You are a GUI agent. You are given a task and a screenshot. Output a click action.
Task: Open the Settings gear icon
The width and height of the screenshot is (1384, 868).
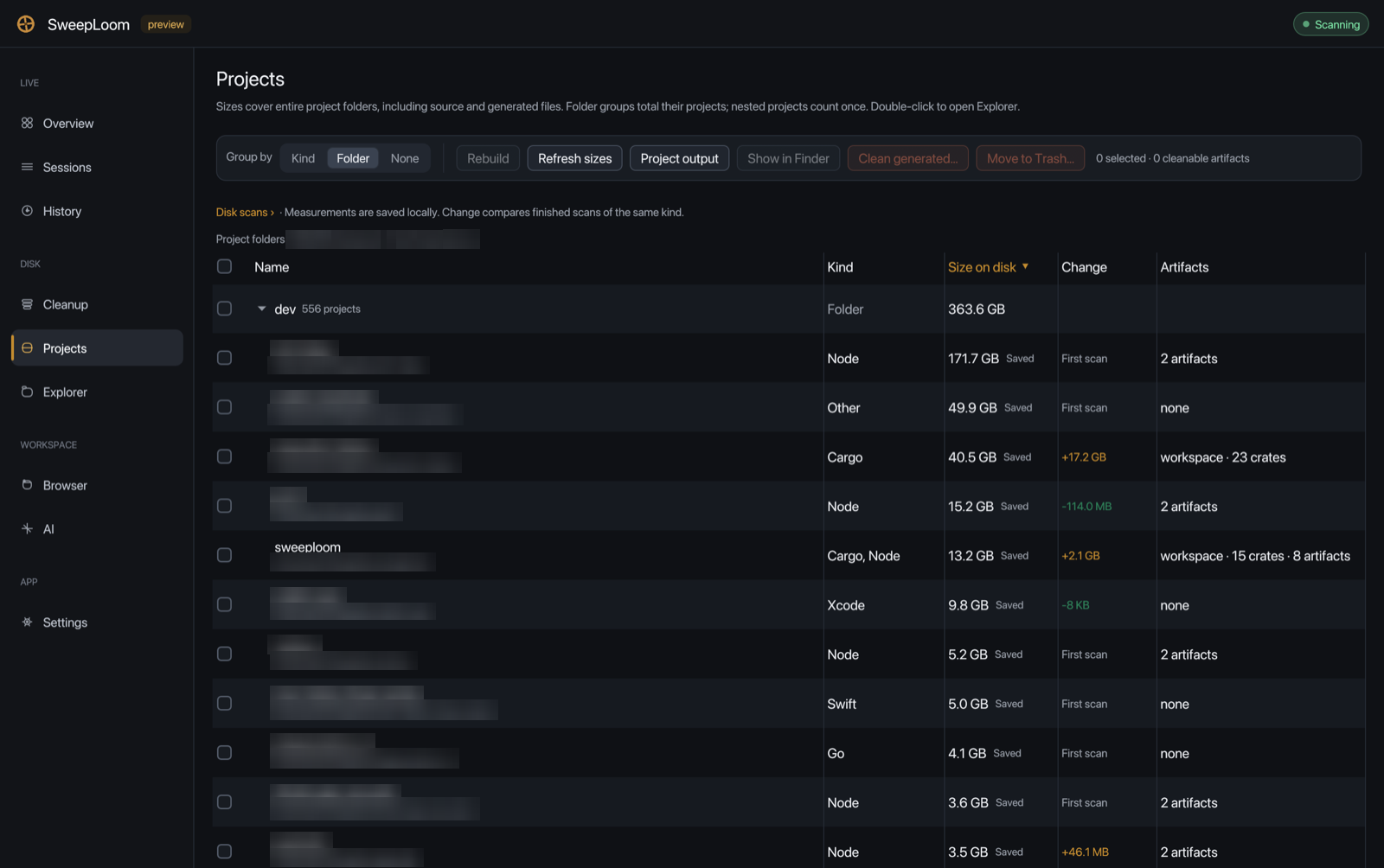coord(27,622)
